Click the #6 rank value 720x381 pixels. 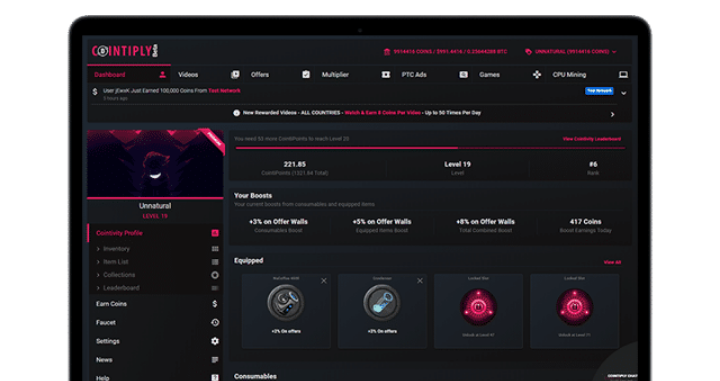pyautogui.click(x=593, y=164)
